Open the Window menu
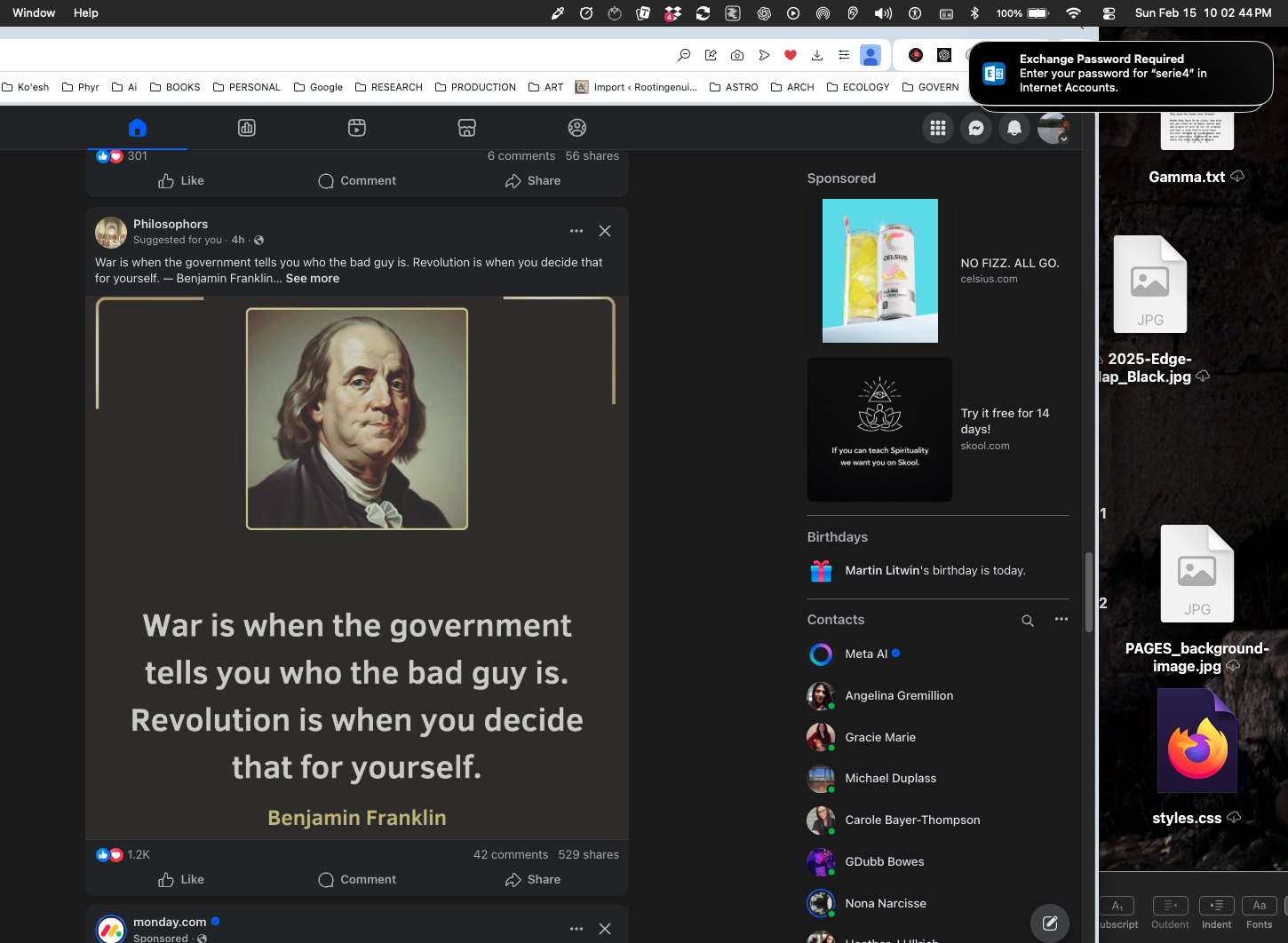This screenshot has width=1288, height=943. click(x=34, y=13)
